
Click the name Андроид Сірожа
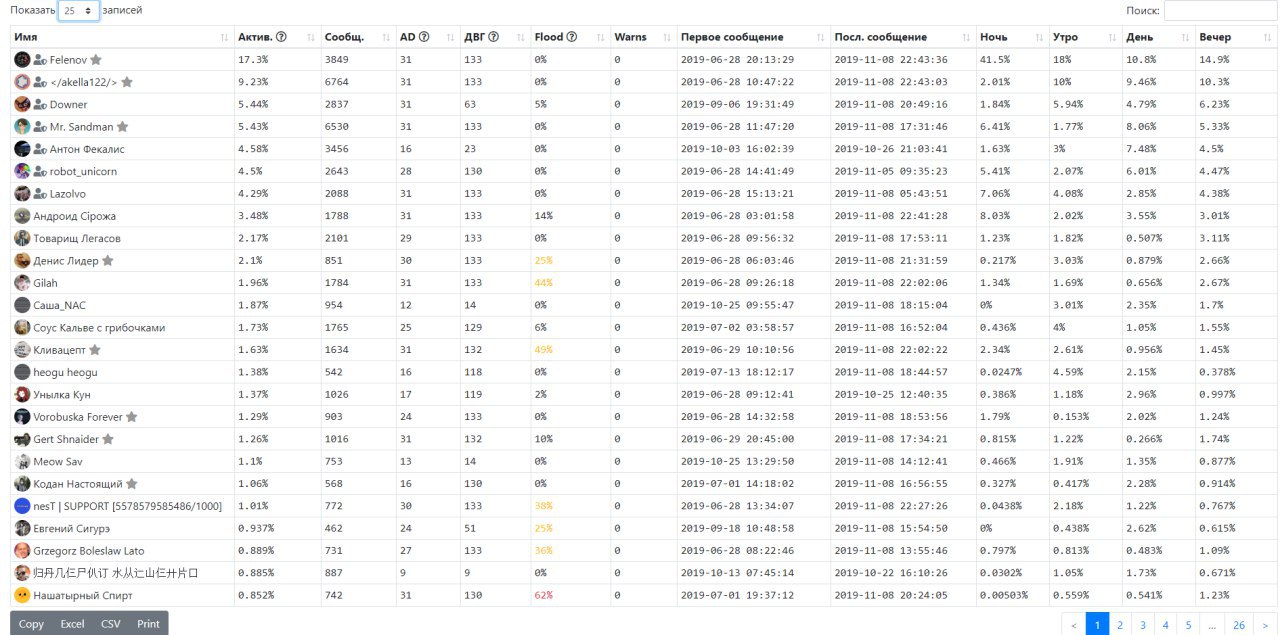[74, 216]
